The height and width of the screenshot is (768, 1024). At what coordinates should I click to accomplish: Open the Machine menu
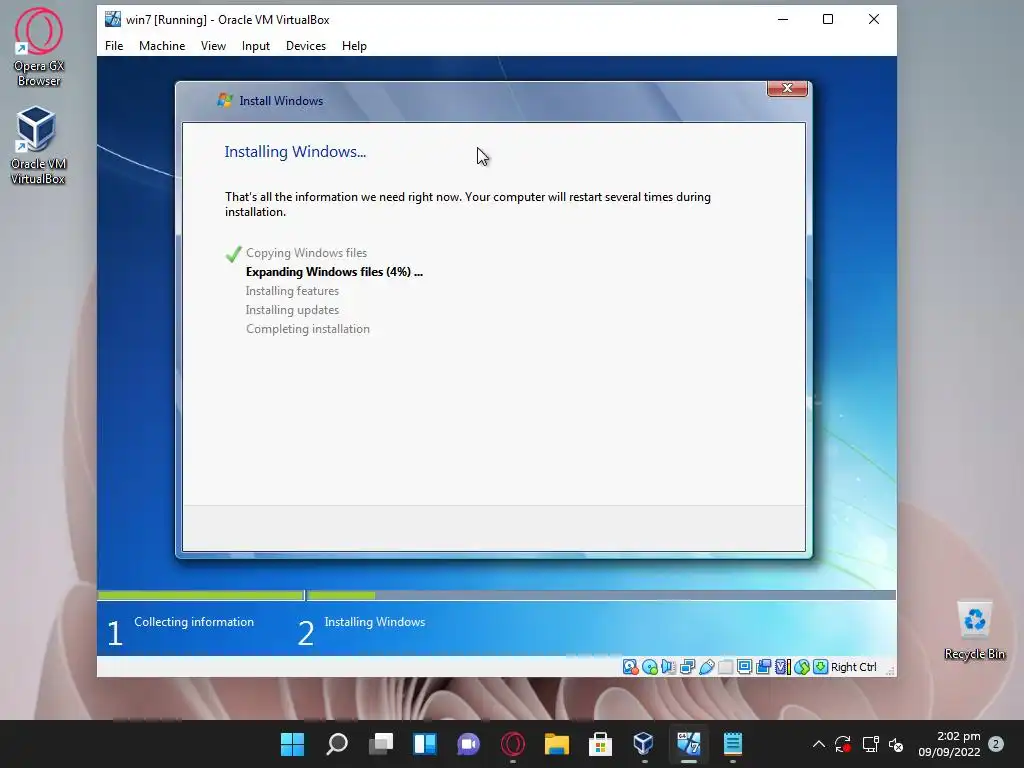(x=162, y=46)
